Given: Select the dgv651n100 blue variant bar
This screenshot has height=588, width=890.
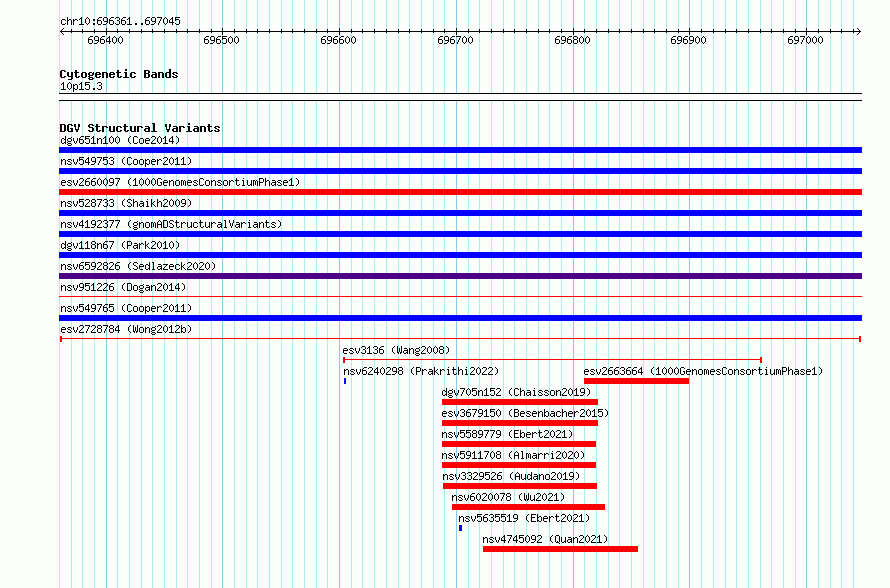Looking at the screenshot, I should point(460,150).
